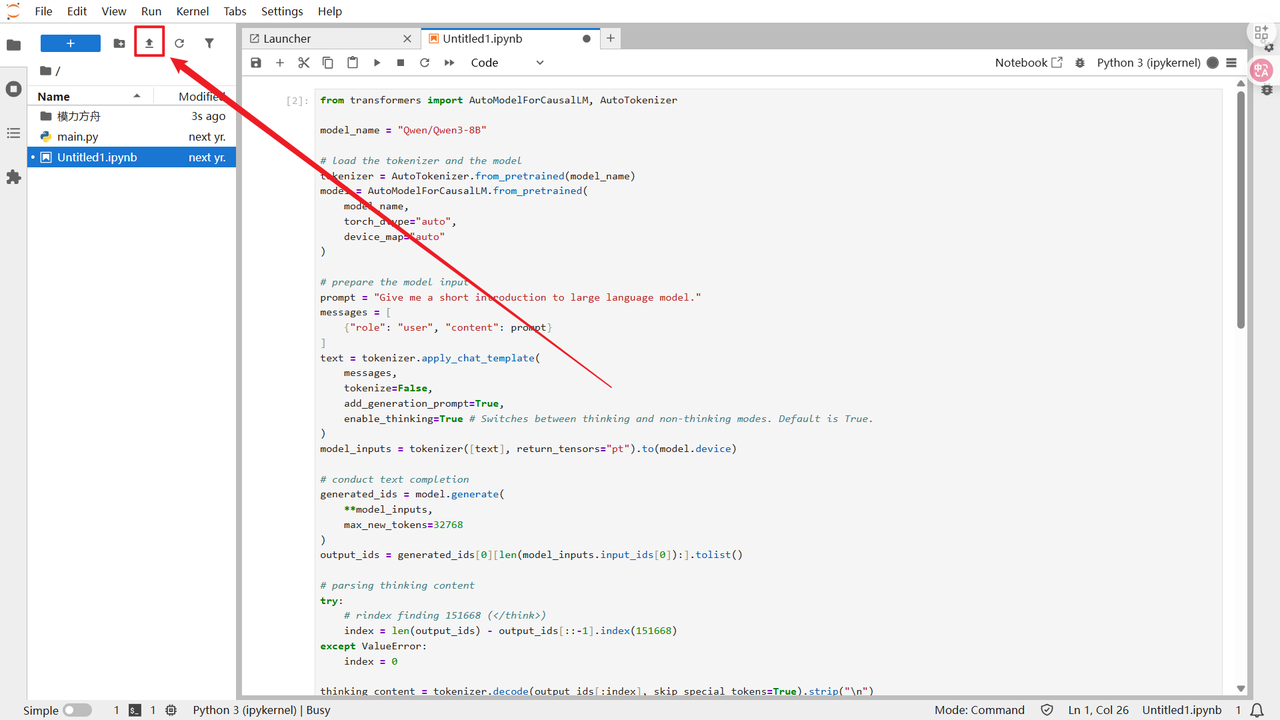Toggle the file filter funnel icon
This screenshot has width=1280, height=720.
[209, 43]
